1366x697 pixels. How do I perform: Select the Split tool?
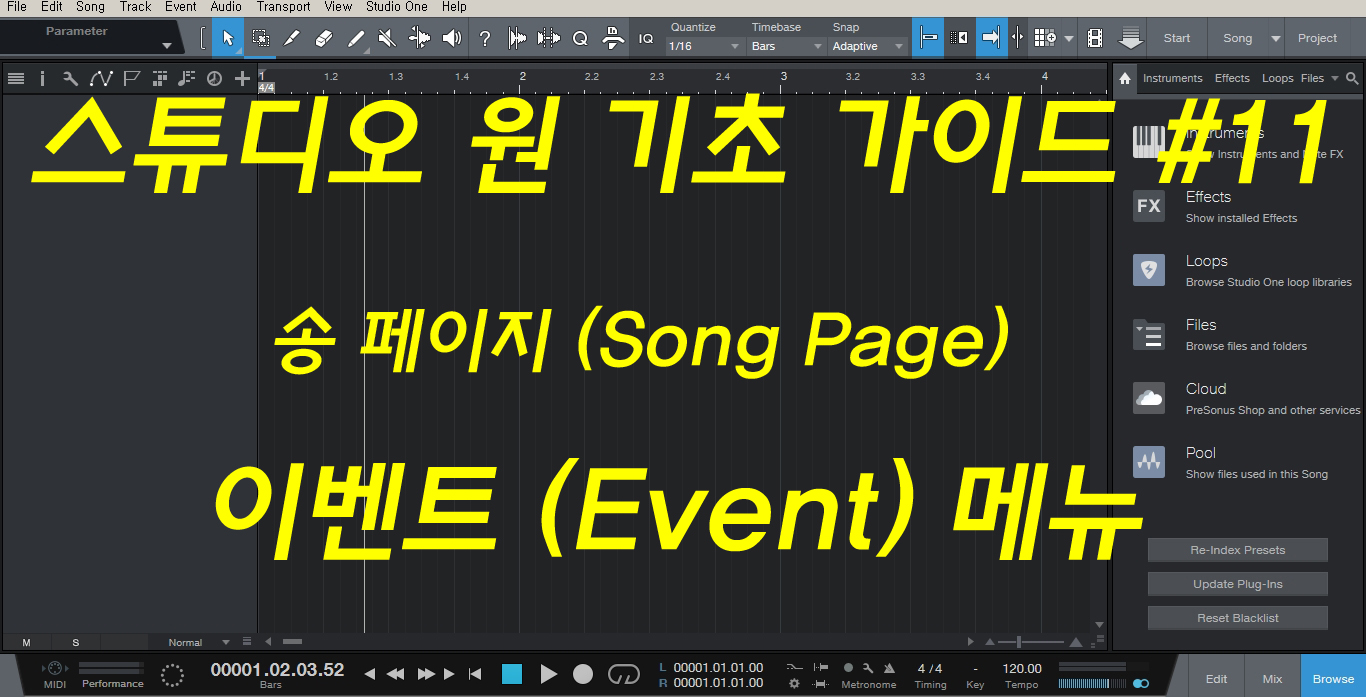coord(292,38)
